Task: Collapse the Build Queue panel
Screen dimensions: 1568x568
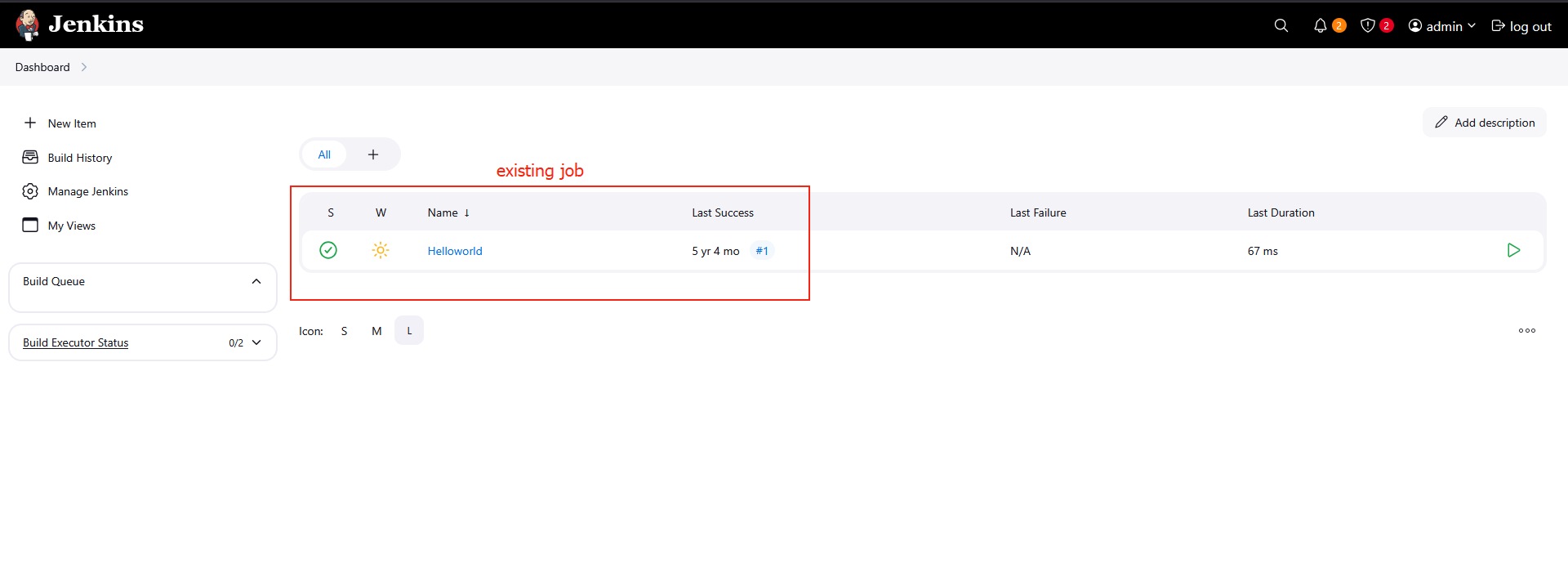Action: pos(256,281)
